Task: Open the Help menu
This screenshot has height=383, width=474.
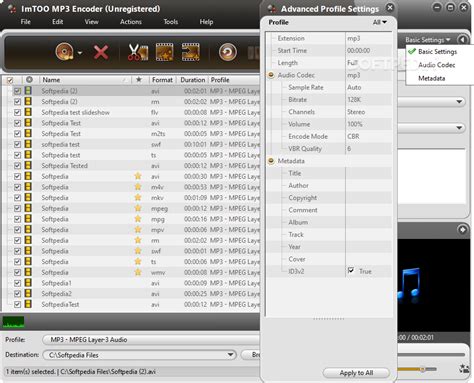Action: (x=206, y=22)
